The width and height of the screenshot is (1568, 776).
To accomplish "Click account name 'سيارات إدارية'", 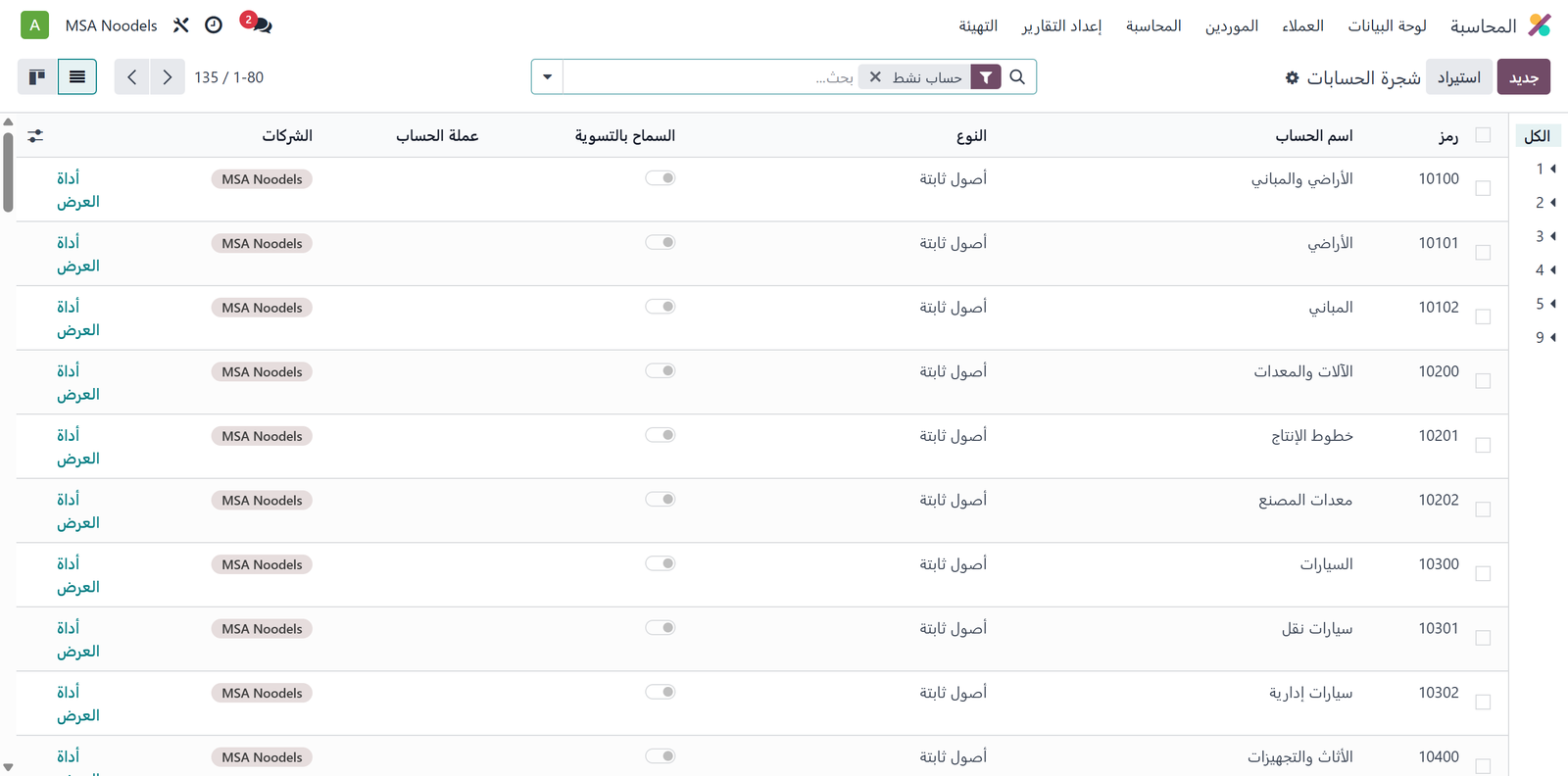I will [1311, 693].
